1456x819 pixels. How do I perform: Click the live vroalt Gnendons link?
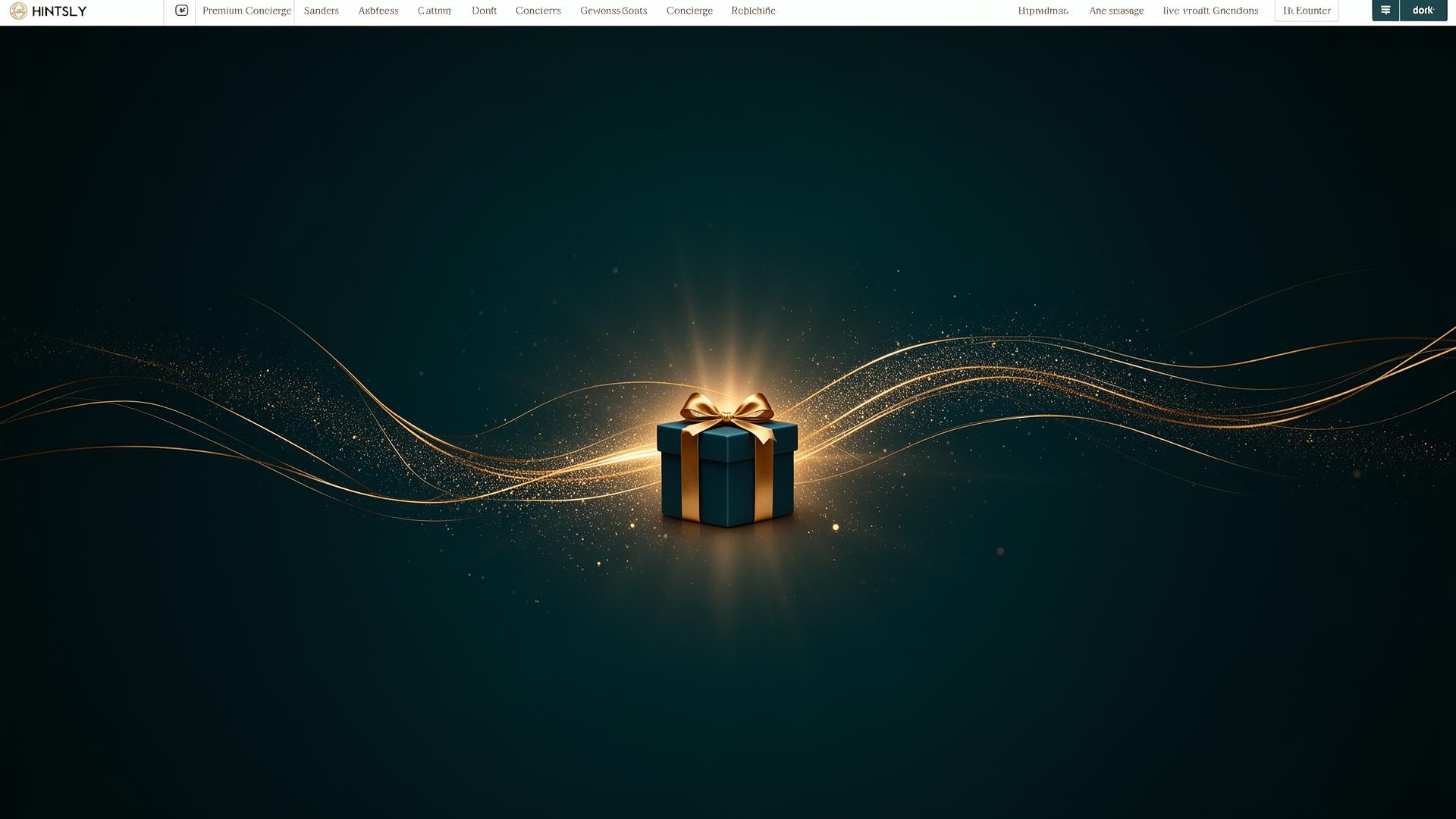click(x=1210, y=11)
